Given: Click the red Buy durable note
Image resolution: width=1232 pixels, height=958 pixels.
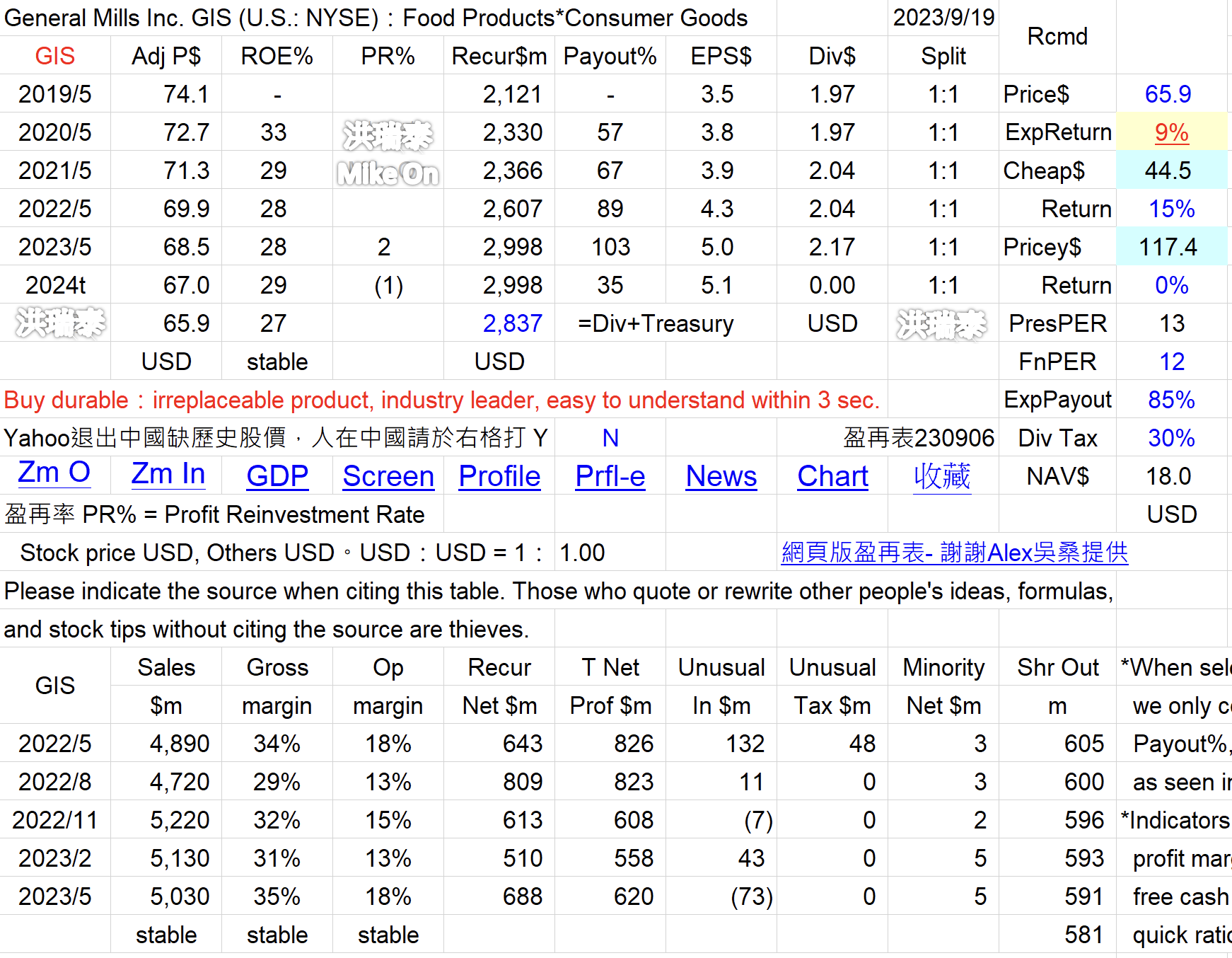Looking at the screenshot, I should tap(442, 400).
